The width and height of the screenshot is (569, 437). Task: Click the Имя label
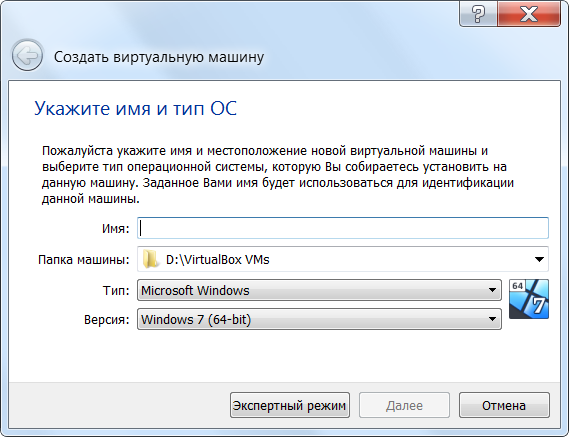click(x=115, y=229)
